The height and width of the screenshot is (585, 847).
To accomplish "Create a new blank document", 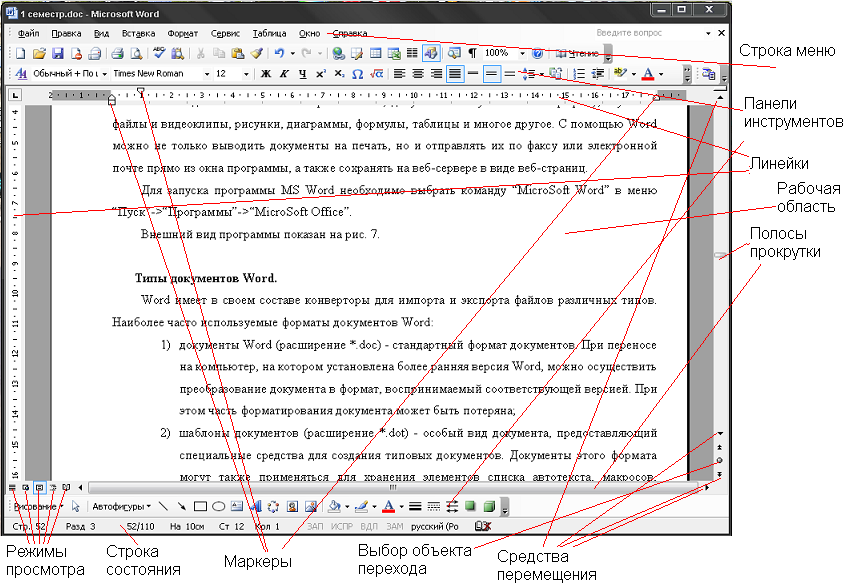I will pyautogui.click(x=21, y=53).
